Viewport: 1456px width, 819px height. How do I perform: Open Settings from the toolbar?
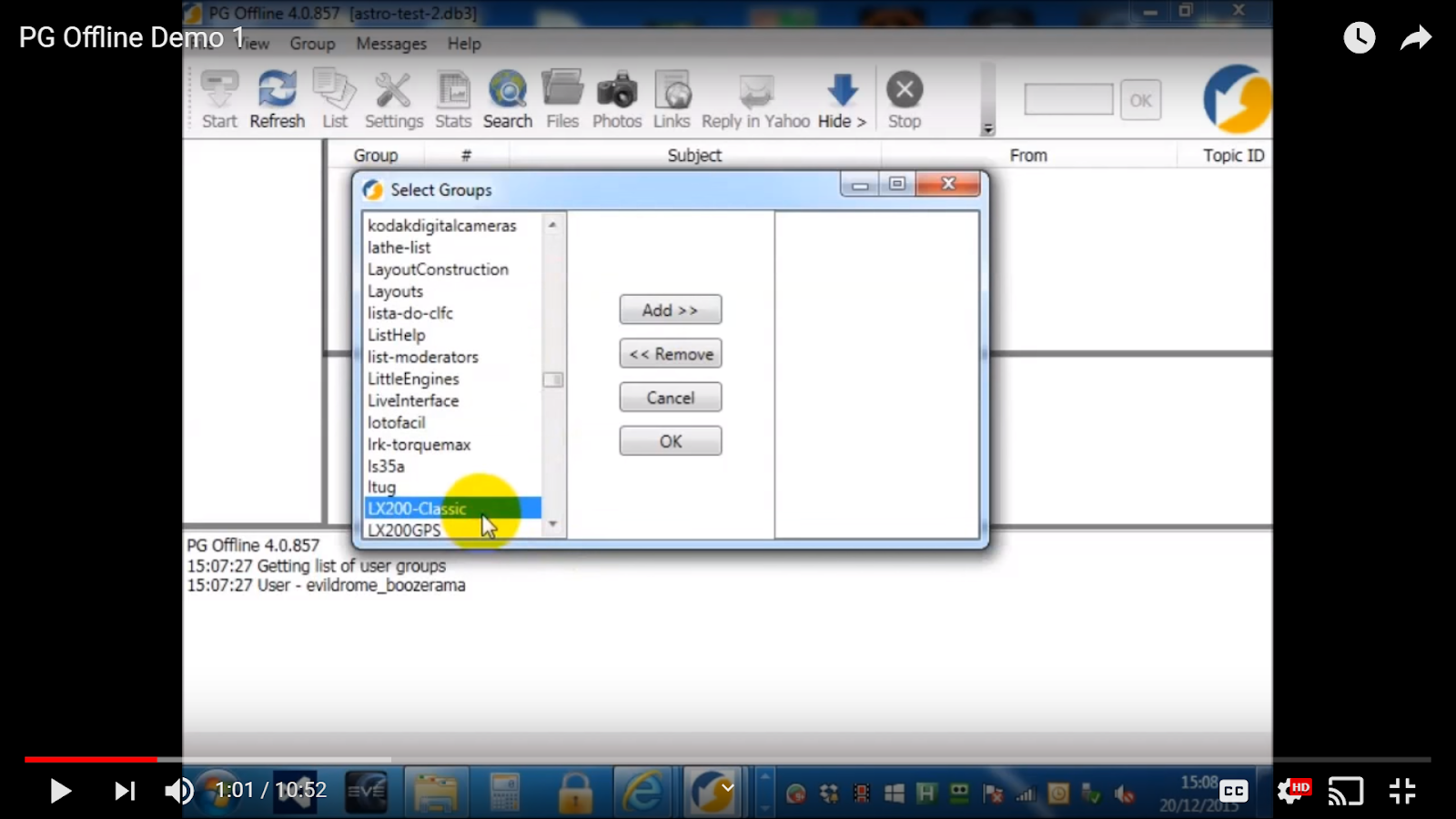(x=394, y=99)
